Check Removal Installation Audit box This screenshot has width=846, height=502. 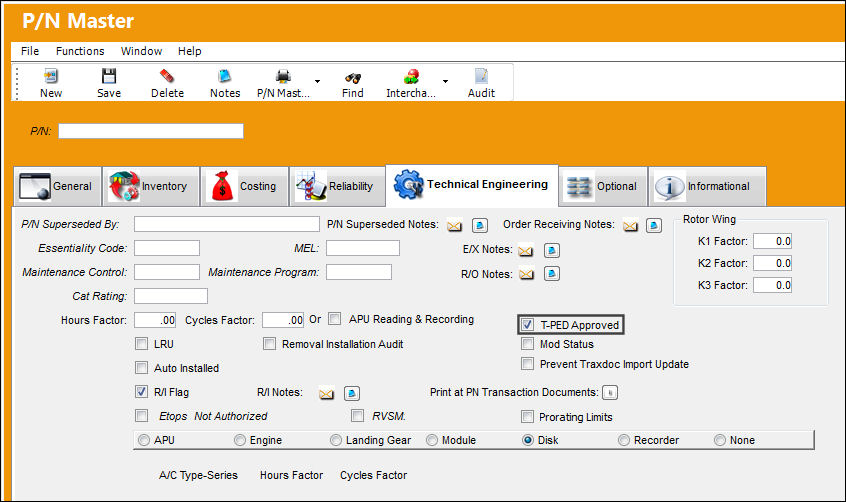pyautogui.click(x=269, y=344)
